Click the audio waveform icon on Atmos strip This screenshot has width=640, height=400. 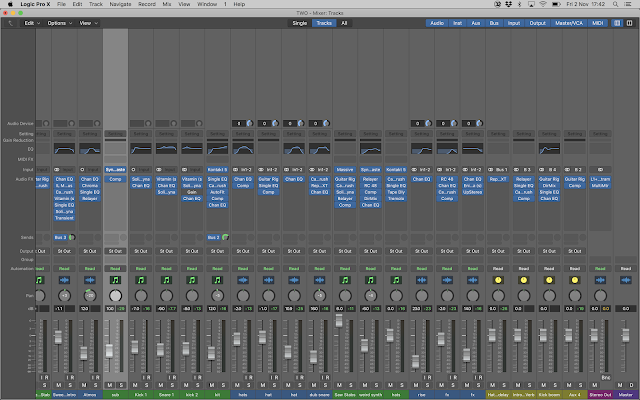coord(90,280)
